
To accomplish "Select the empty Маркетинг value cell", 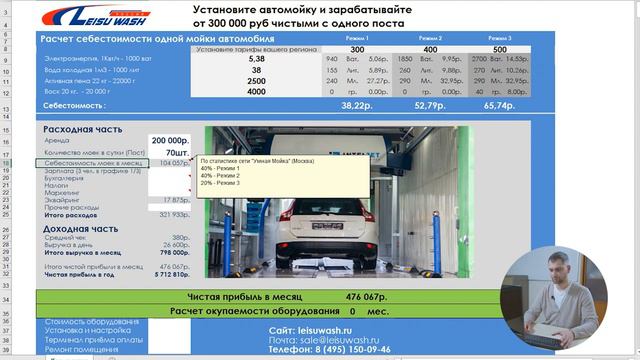I will (x=169, y=193).
